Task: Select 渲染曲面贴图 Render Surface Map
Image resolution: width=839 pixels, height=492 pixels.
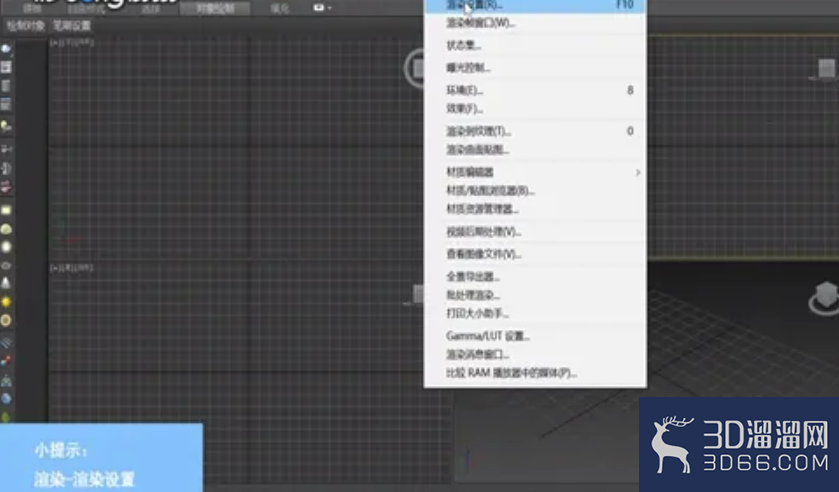Action: tap(535, 150)
